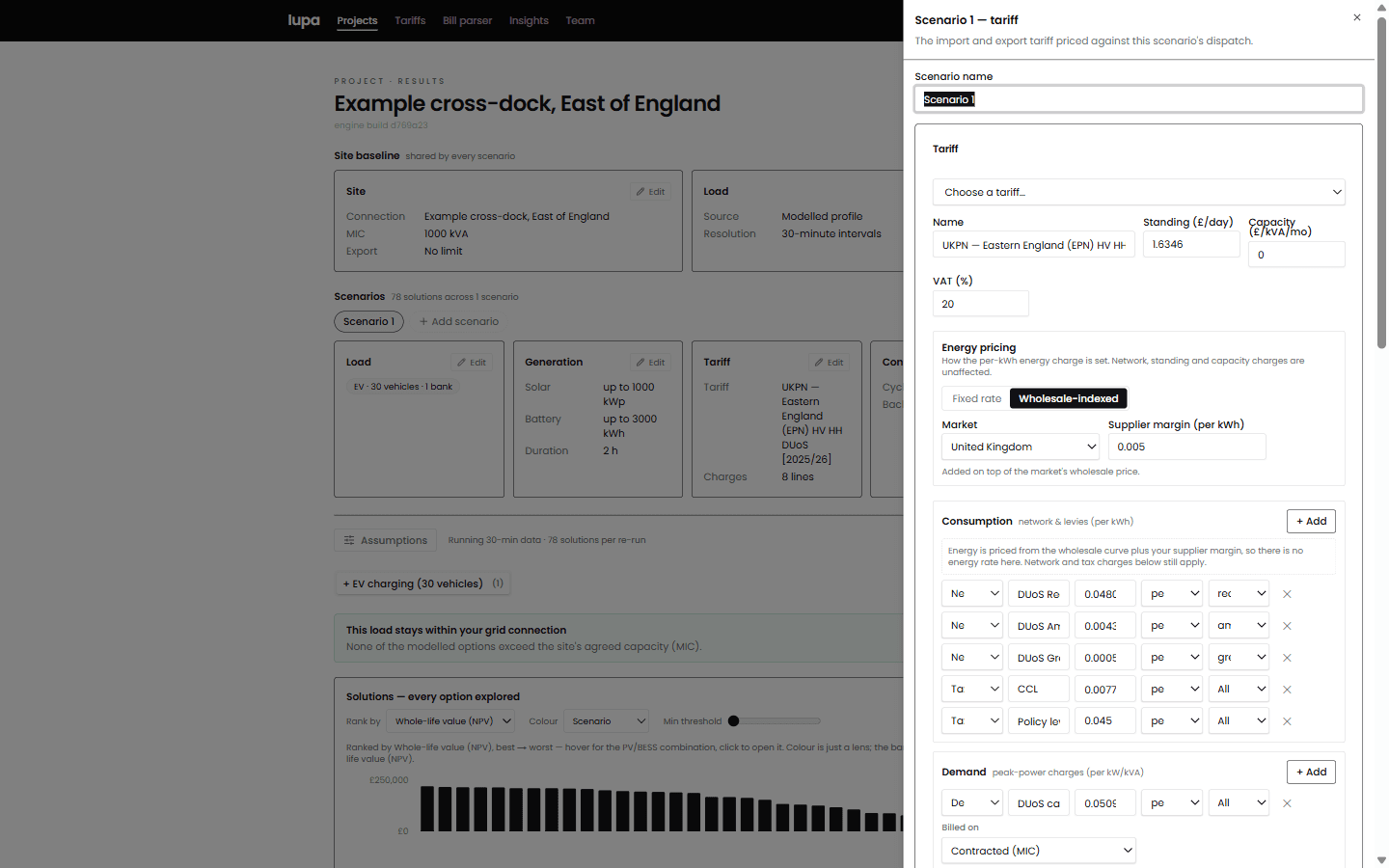
Task: Open the Team tab
Action: click(580, 20)
